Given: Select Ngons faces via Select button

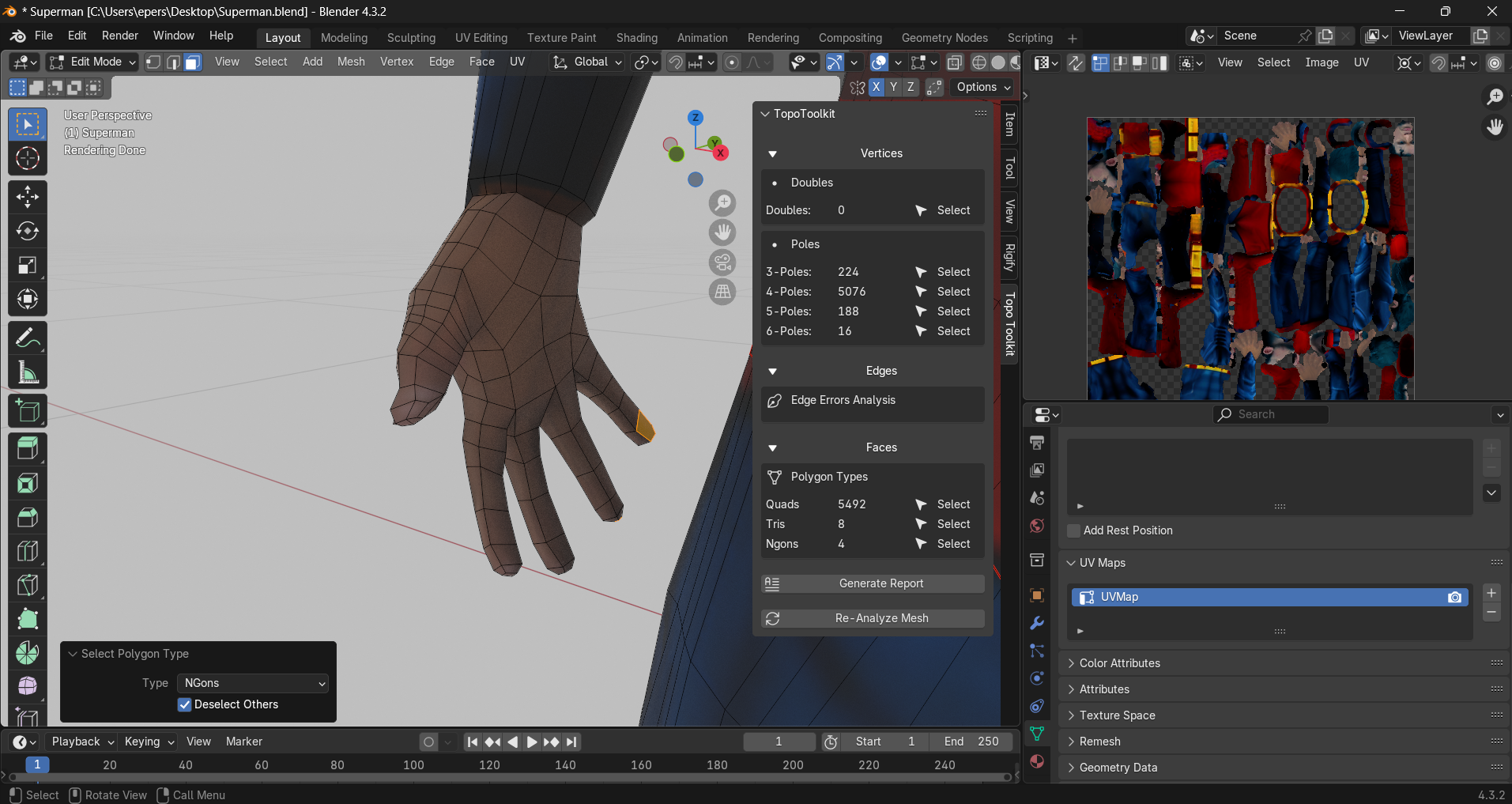Looking at the screenshot, I should [943, 544].
